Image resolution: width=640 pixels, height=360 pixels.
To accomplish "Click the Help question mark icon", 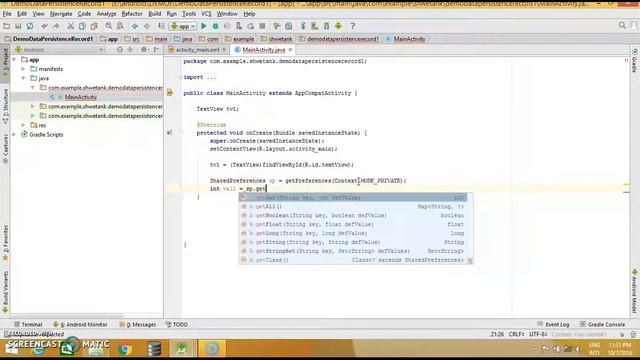I will (x=353, y=26).
